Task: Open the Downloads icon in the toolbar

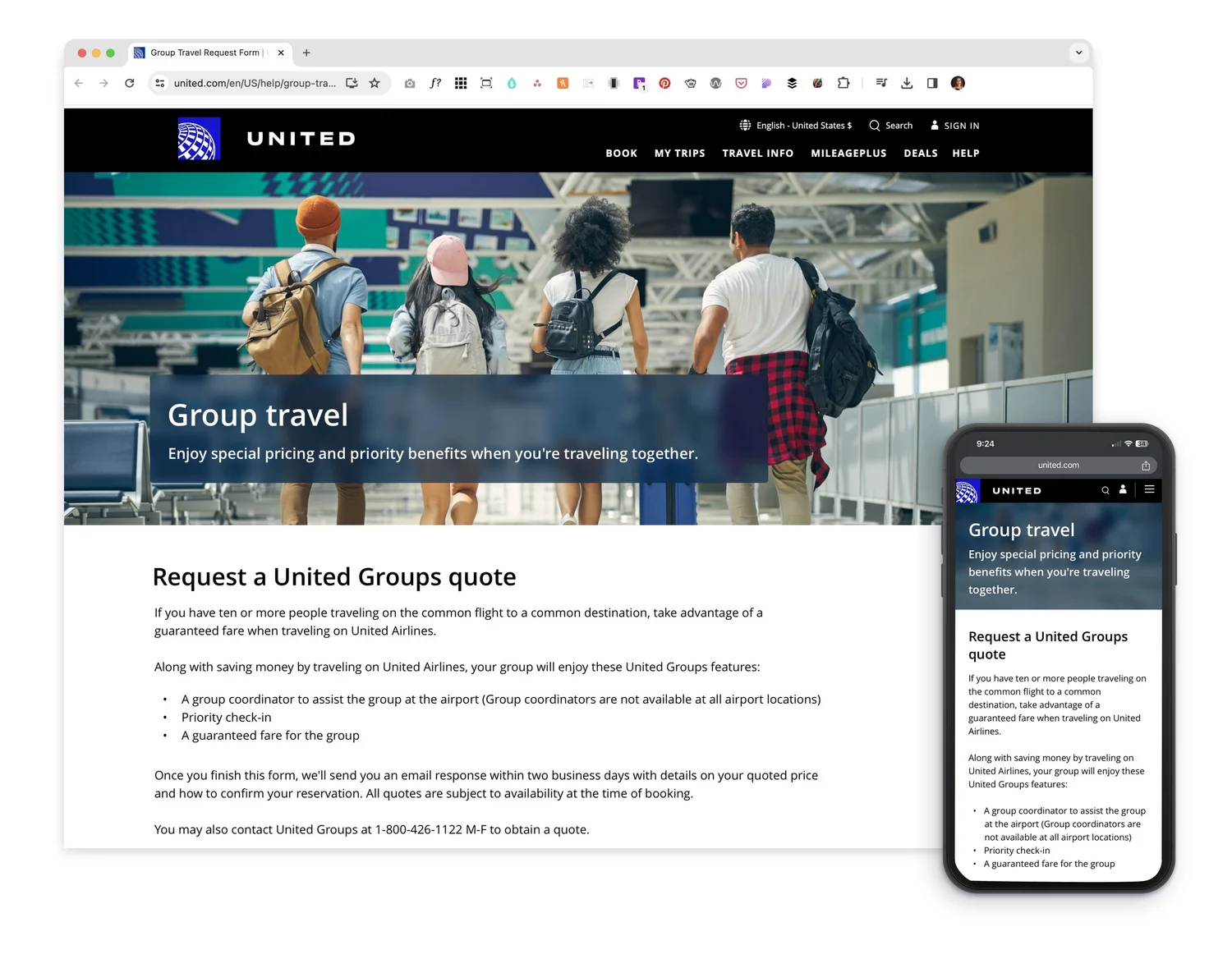Action: pos(906,83)
